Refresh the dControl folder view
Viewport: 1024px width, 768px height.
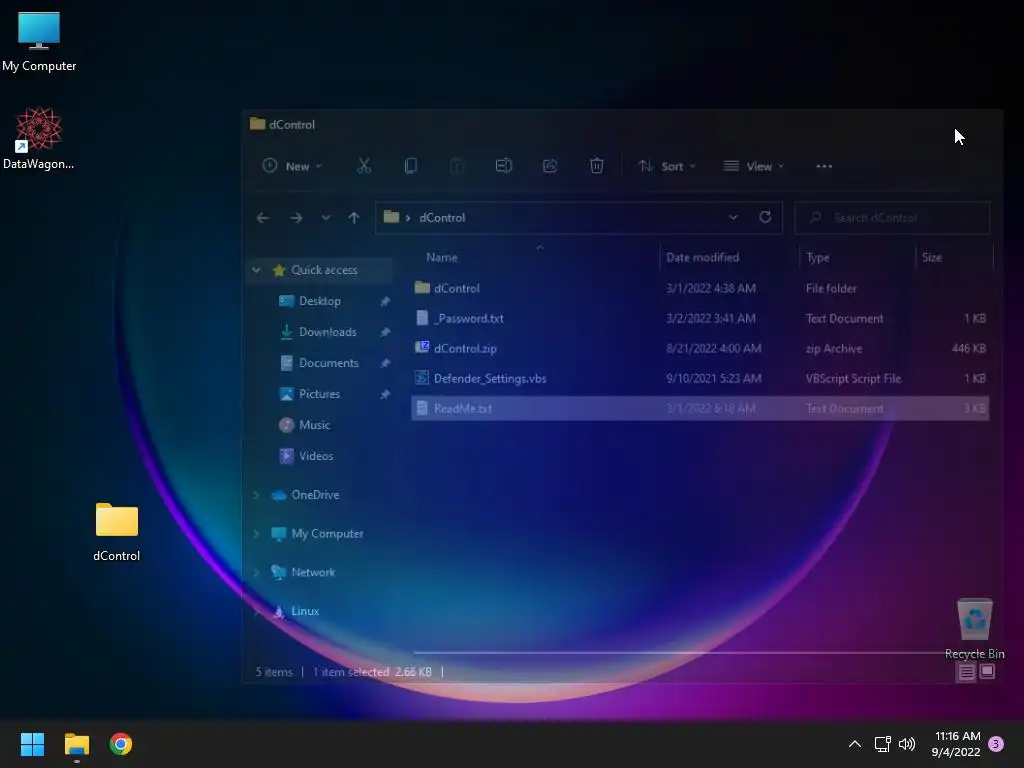pos(765,217)
